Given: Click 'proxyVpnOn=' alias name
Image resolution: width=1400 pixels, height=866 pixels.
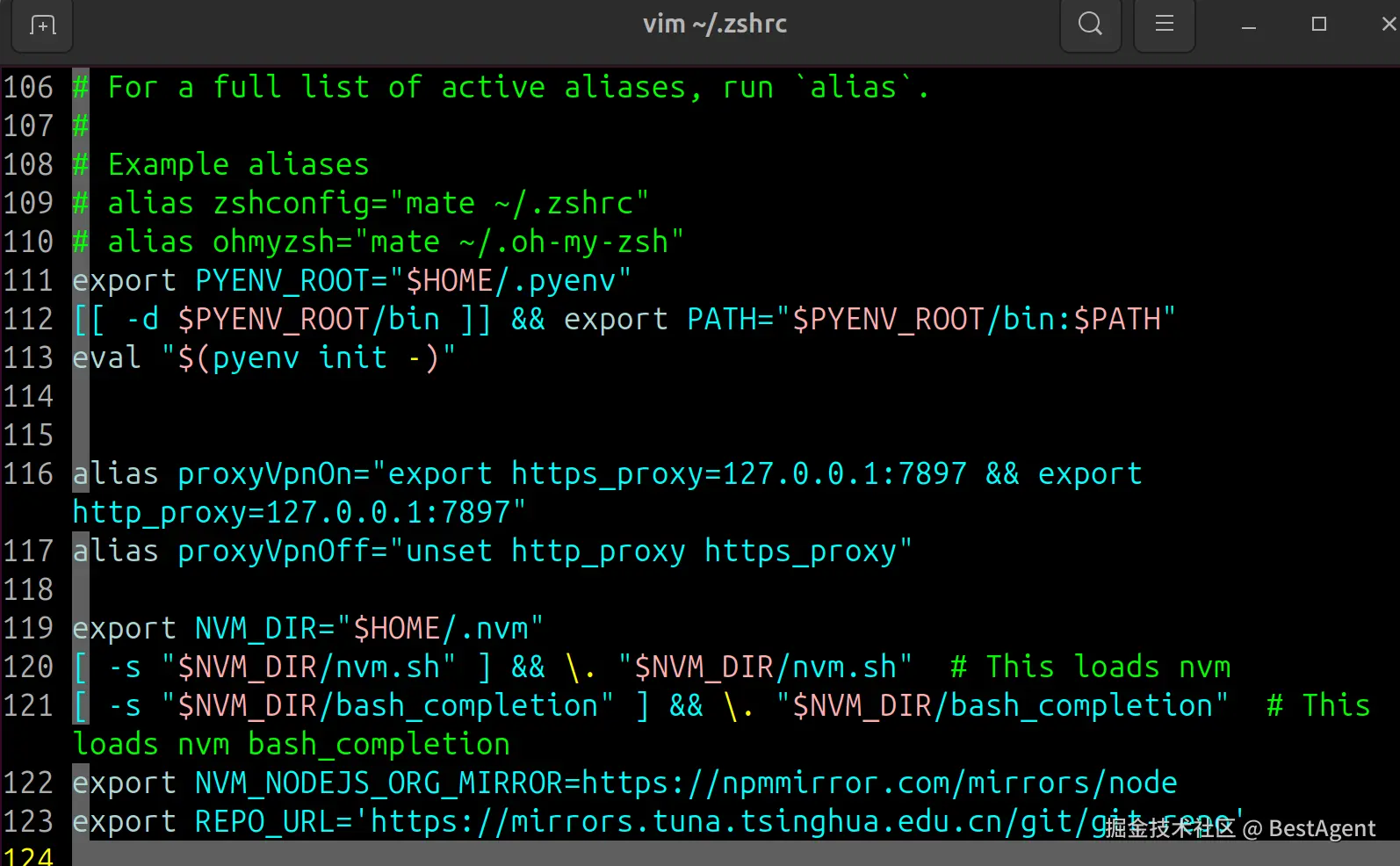Looking at the screenshot, I should (274, 473).
